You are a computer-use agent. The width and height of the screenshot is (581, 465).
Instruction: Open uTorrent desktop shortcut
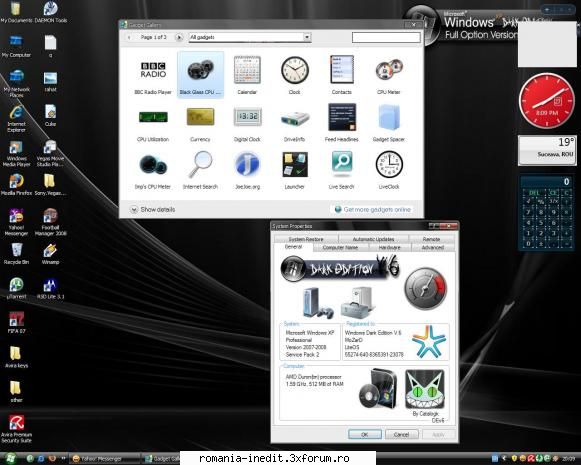click(16, 288)
